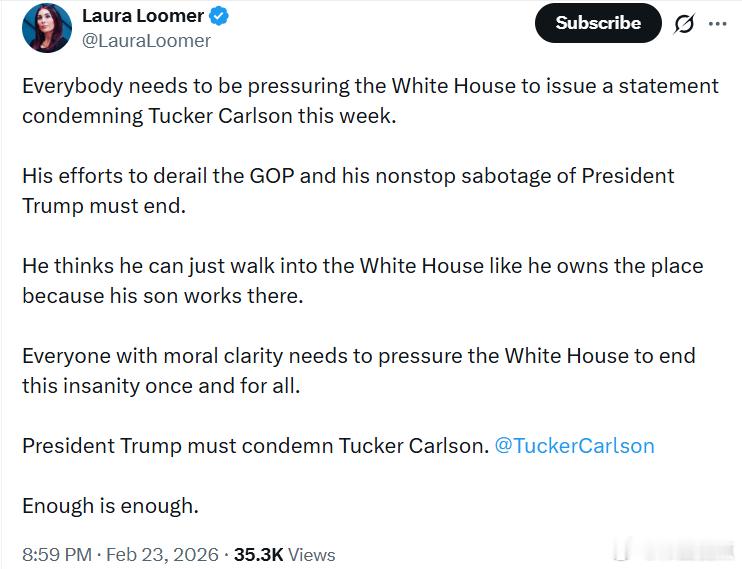
Task: View the 35.3K views count
Action: pyautogui.click(x=258, y=554)
